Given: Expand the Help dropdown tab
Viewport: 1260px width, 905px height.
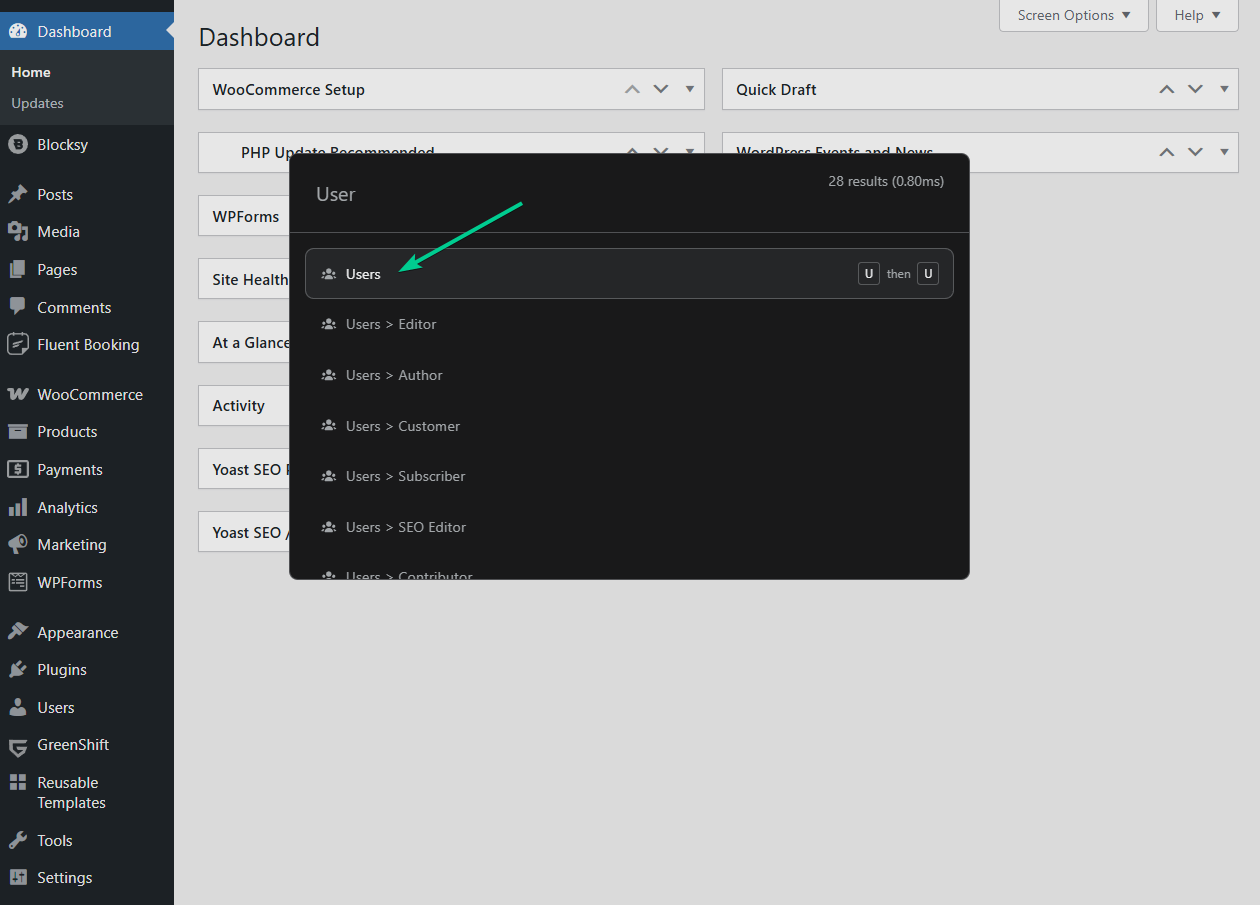Looking at the screenshot, I should [1197, 15].
